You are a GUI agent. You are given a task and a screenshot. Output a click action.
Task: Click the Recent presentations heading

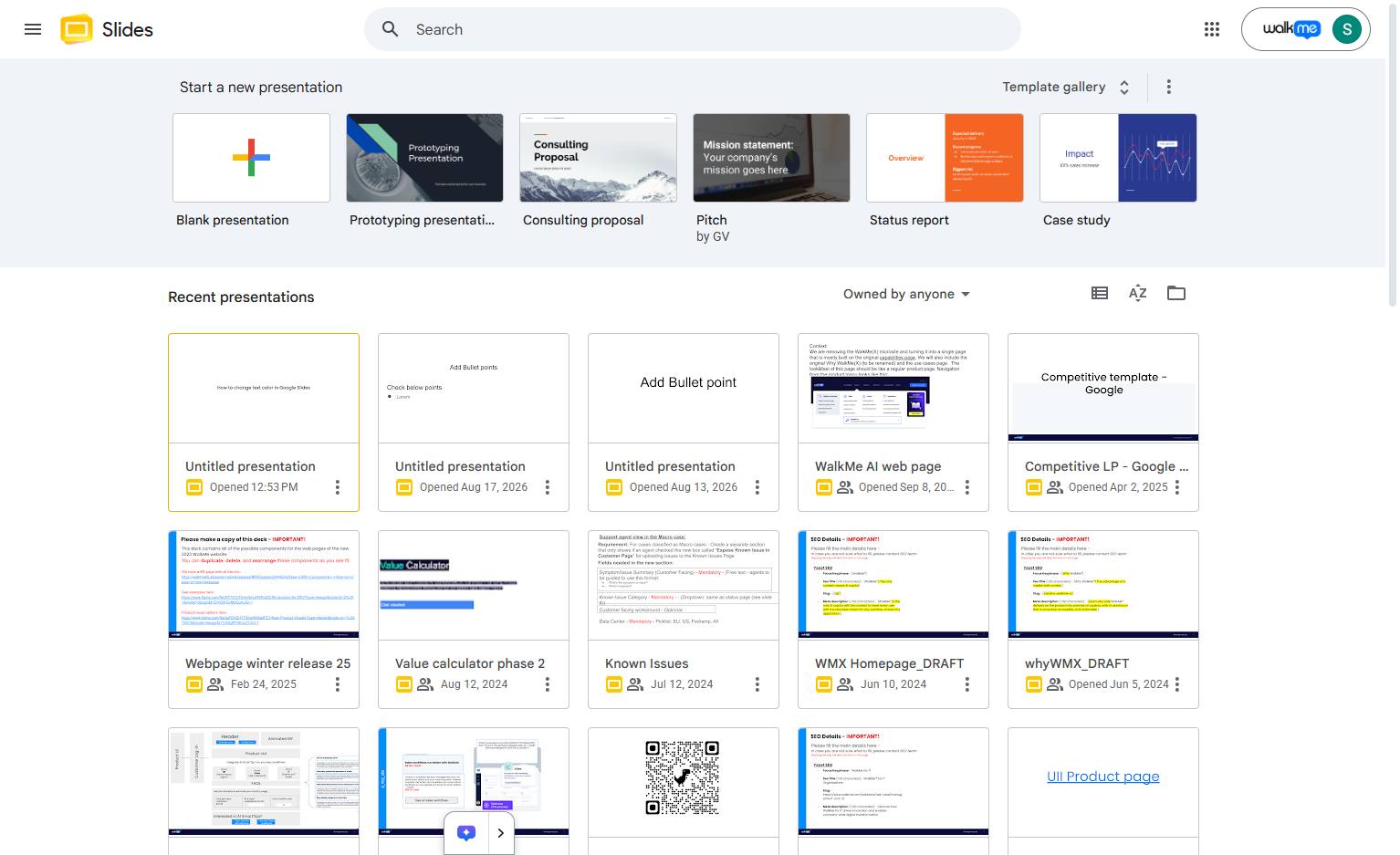coord(241,297)
